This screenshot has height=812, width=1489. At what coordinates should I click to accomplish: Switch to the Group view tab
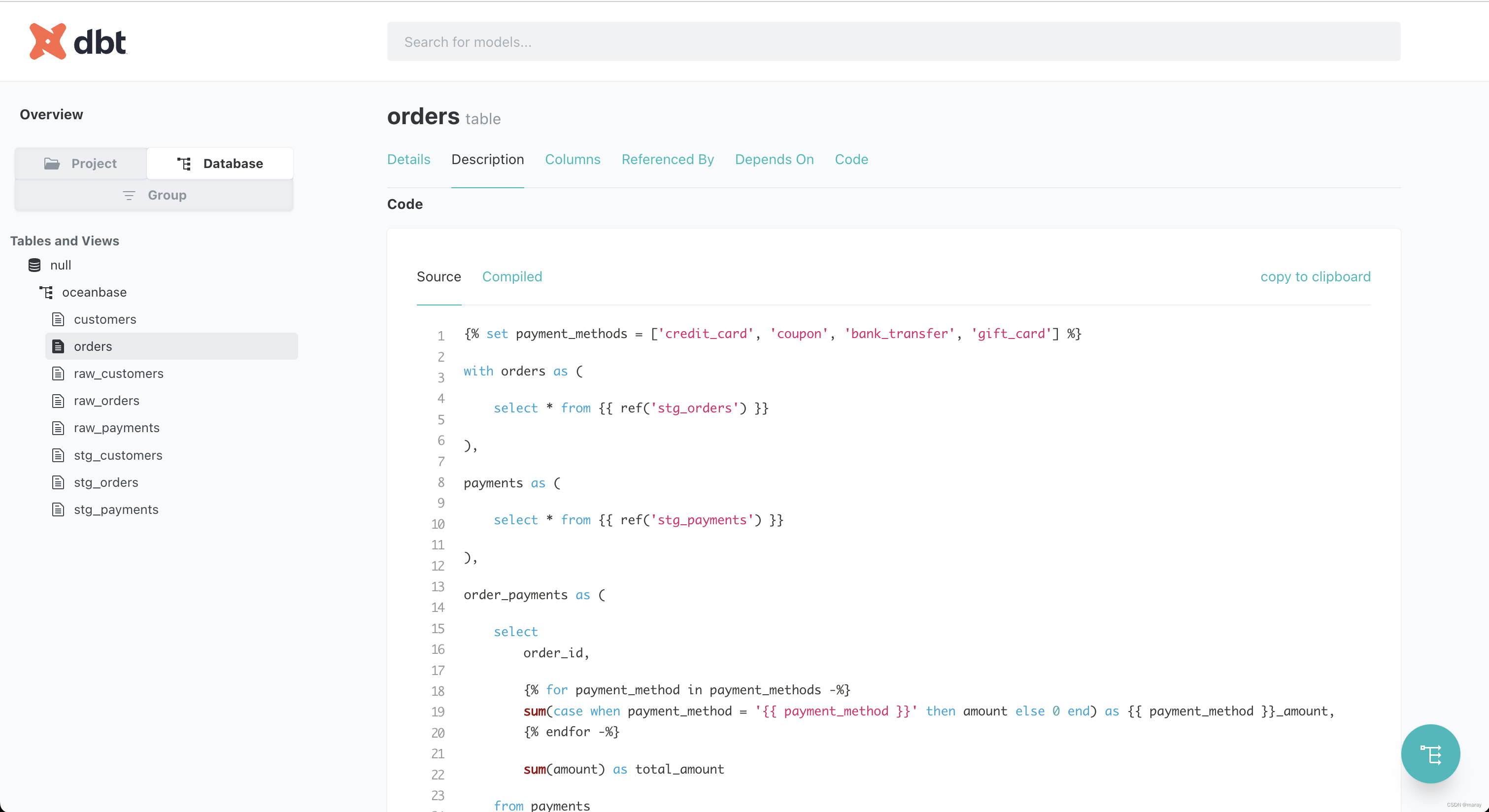pos(154,195)
